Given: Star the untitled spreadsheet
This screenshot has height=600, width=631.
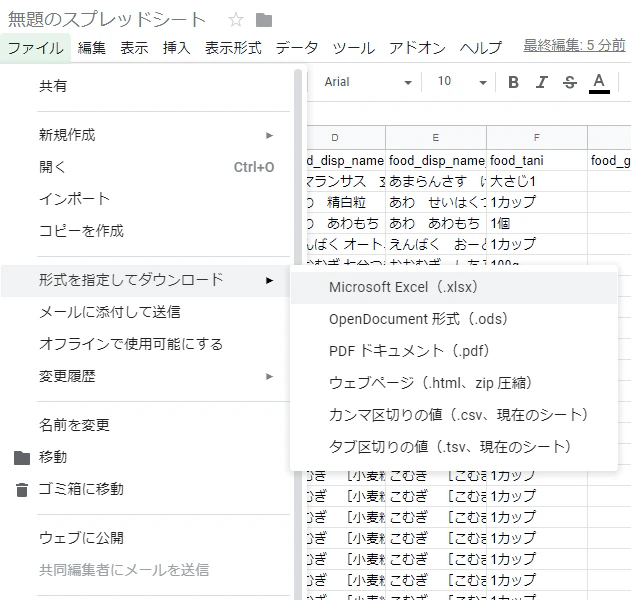Looking at the screenshot, I should pos(235,20).
